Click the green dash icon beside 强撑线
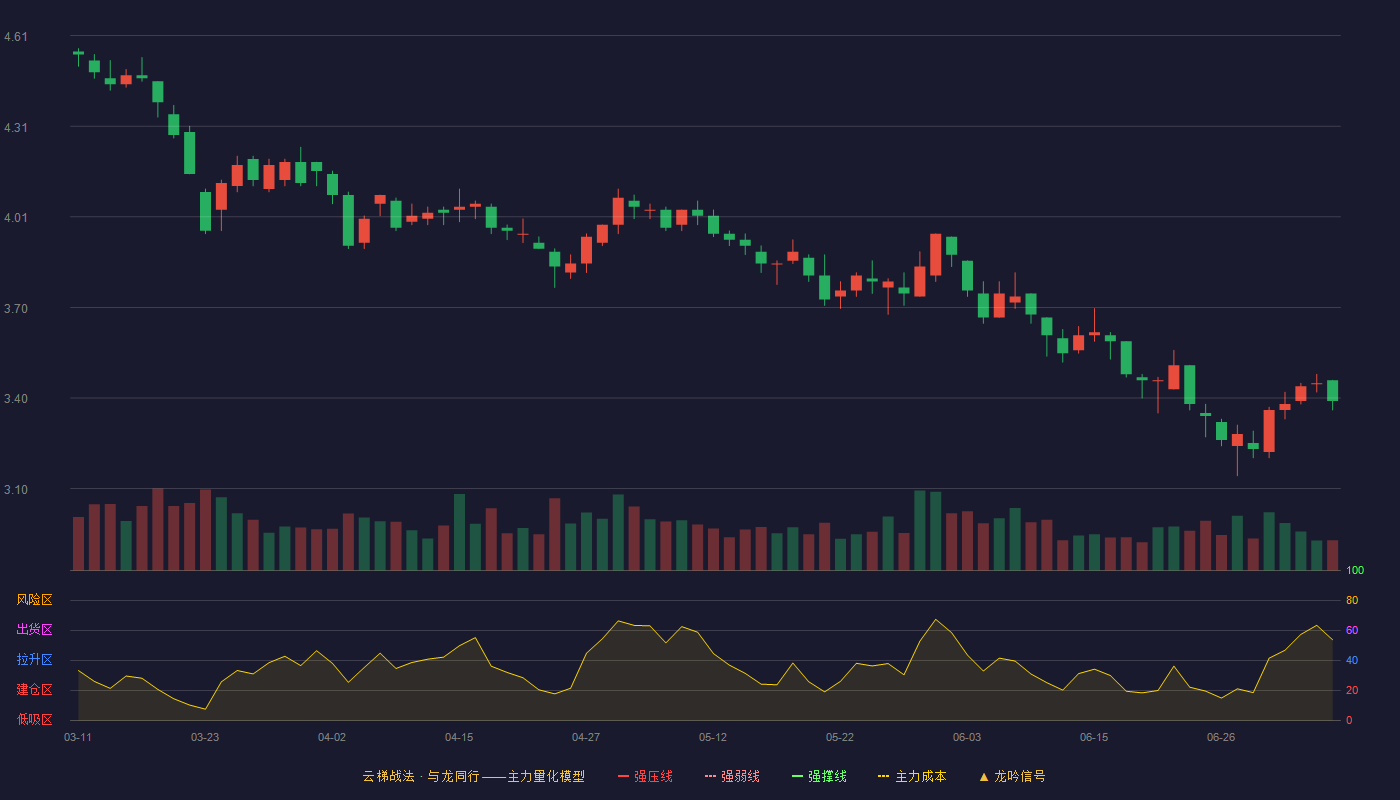The image size is (1400, 800). pyautogui.click(x=797, y=776)
